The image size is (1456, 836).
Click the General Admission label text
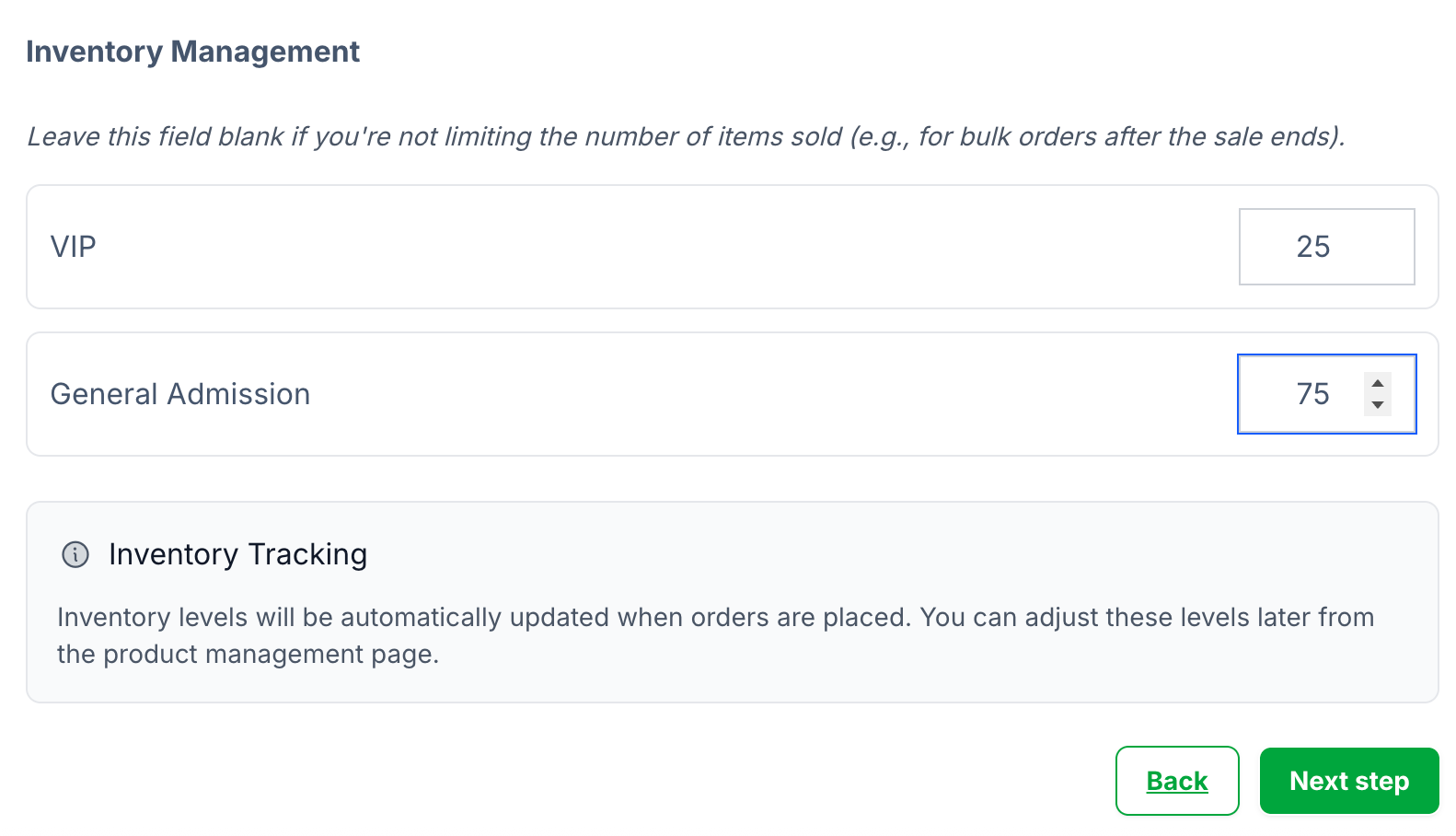click(x=180, y=394)
